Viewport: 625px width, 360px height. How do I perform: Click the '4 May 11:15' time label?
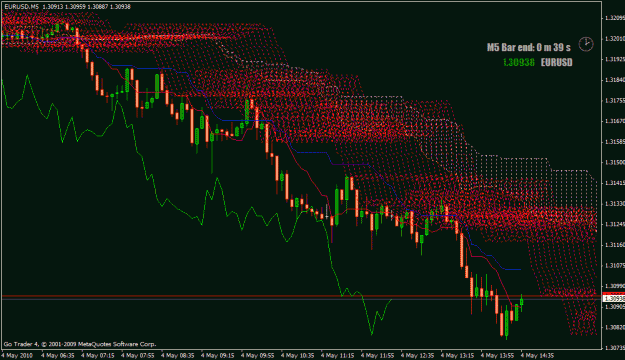tap(337, 355)
